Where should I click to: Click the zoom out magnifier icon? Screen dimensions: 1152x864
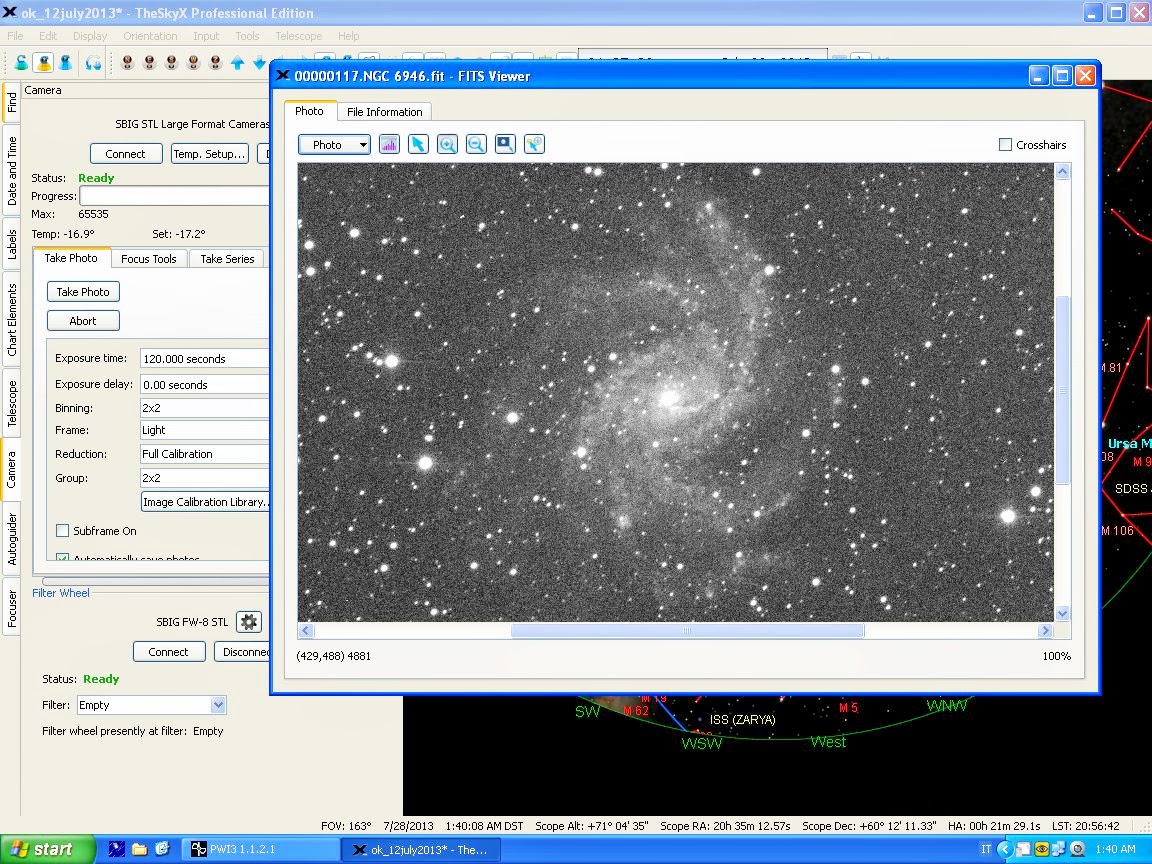click(x=476, y=145)
